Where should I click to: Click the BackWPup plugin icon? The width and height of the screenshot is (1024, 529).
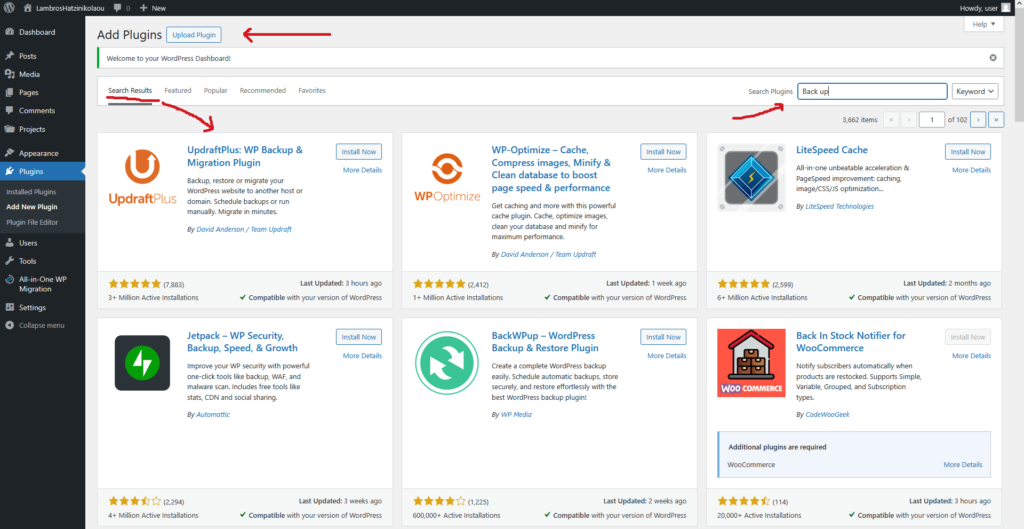coord(446,363)
